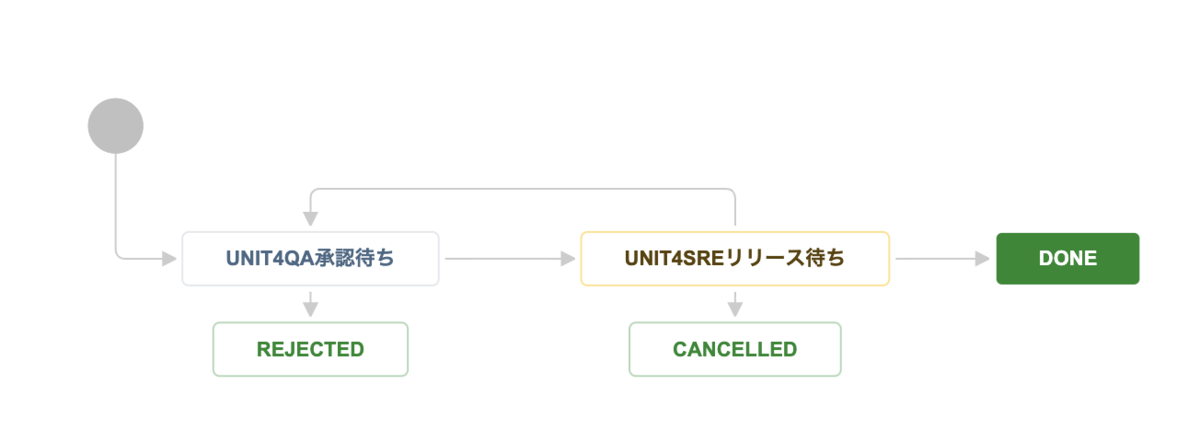Click the curved bend of the start transition
The image size is (1200, 431).
click(119, 254)
